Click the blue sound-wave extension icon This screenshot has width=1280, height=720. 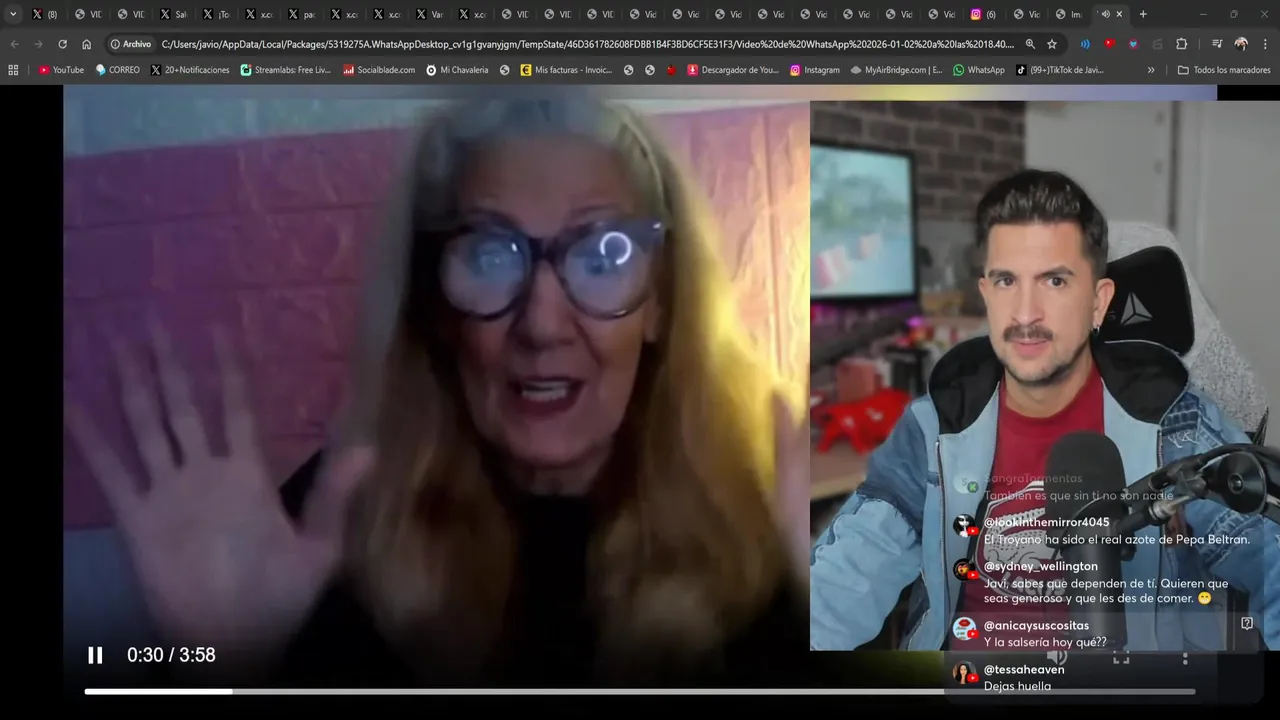[1085, 44]
